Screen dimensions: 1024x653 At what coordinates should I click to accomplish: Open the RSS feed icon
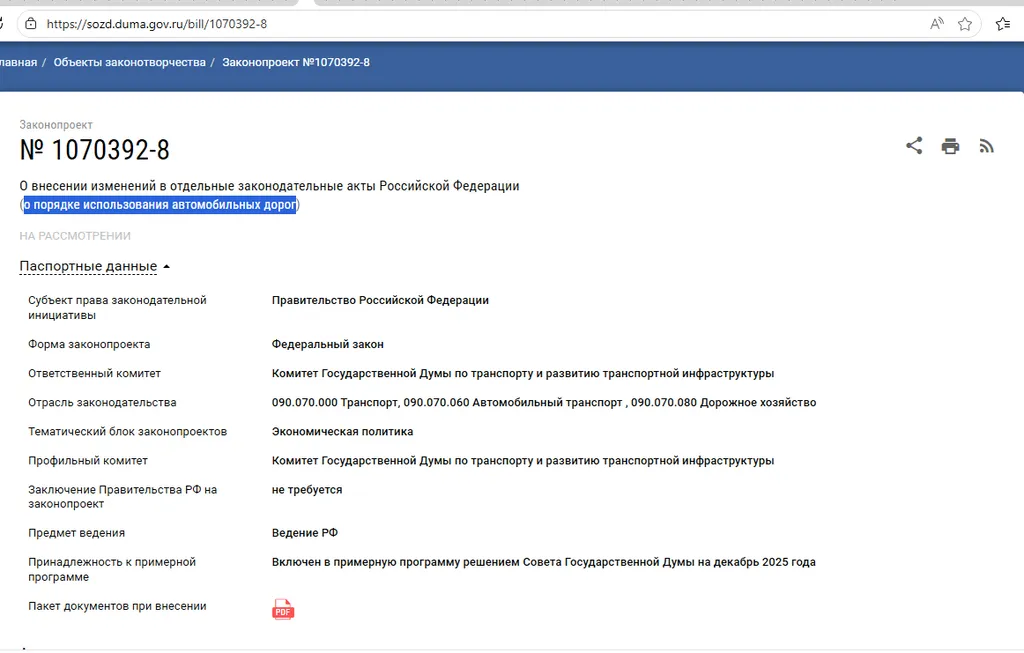(x=986, y=146)
